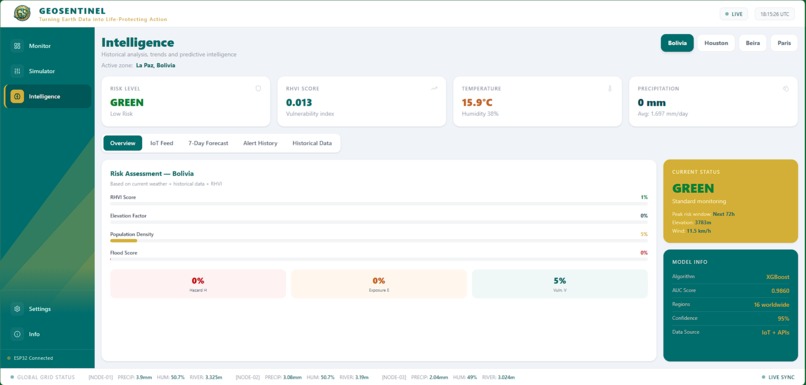Select the Paris zone button
806x385 pixels.
784,43
